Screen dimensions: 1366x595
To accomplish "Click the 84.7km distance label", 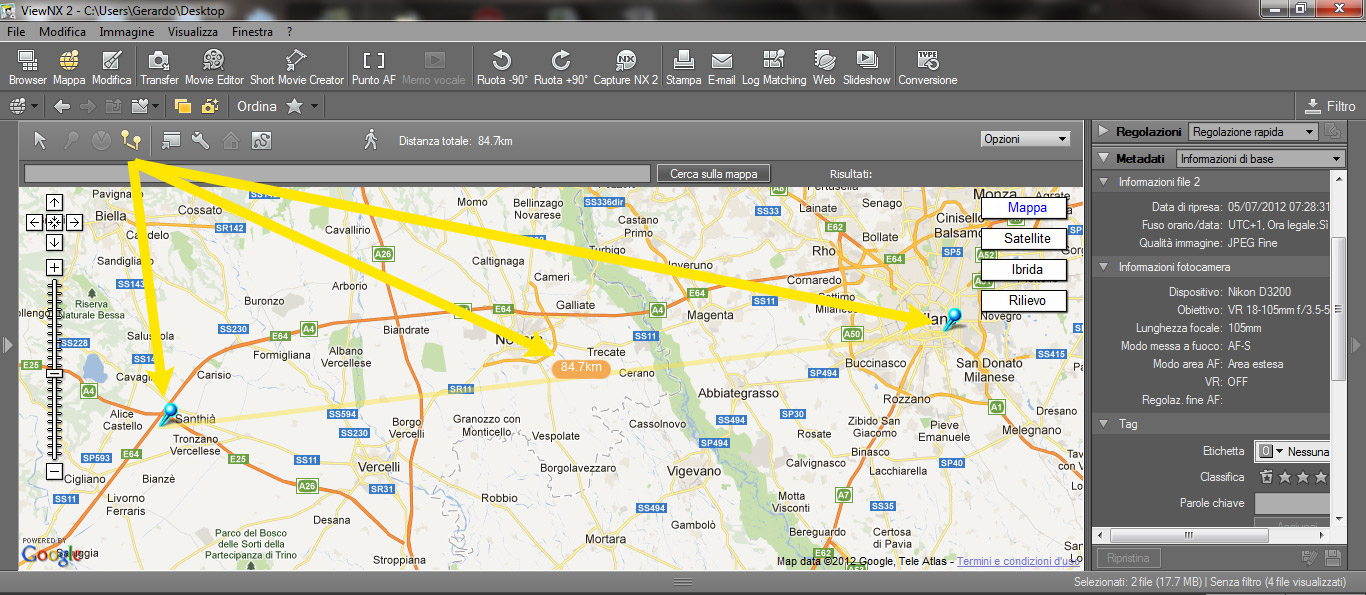I will [x=581, y=367].
